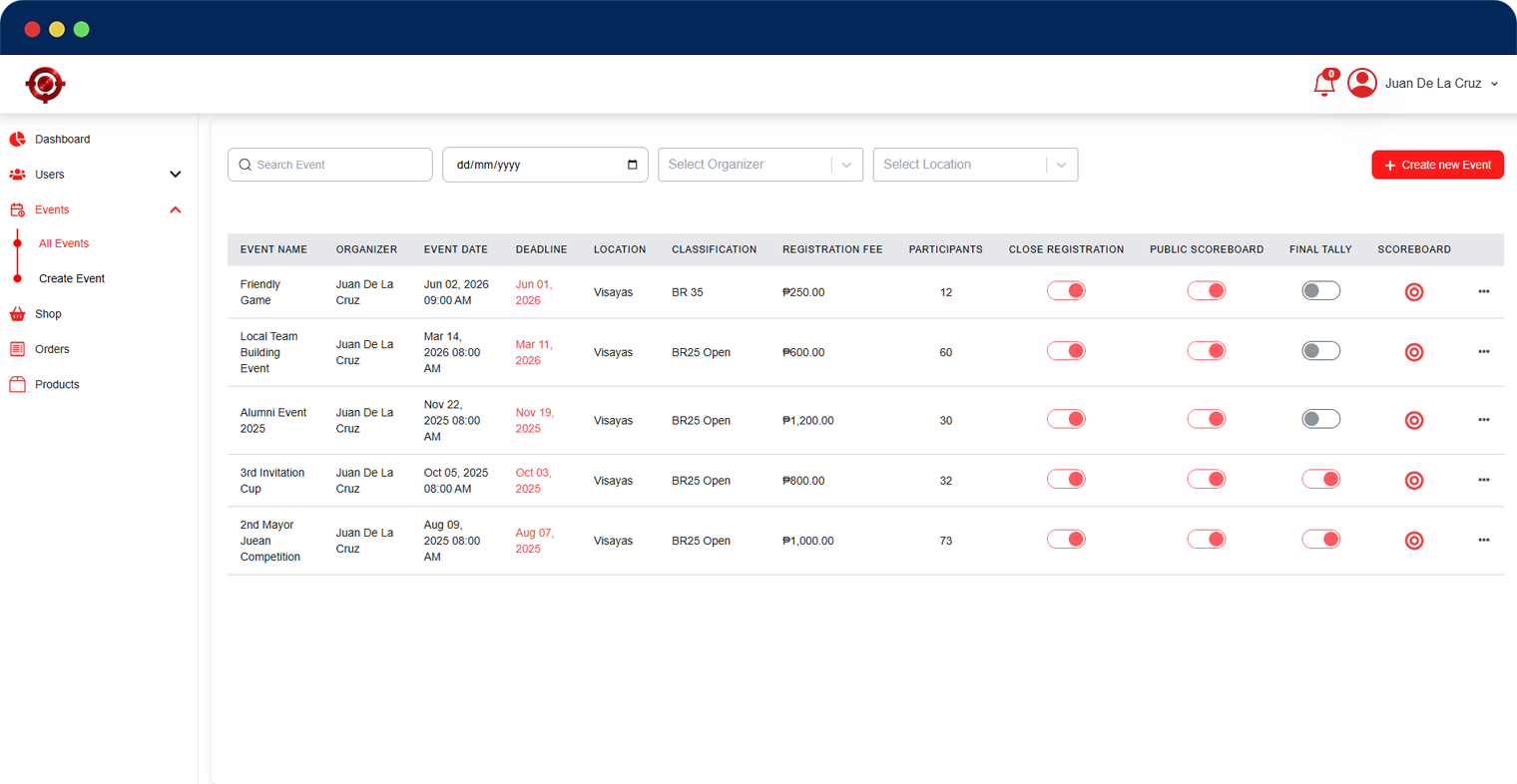1517x784 pixels.
Task: Go to Dashboard in sidebar
Action: (x=62, y=140)
